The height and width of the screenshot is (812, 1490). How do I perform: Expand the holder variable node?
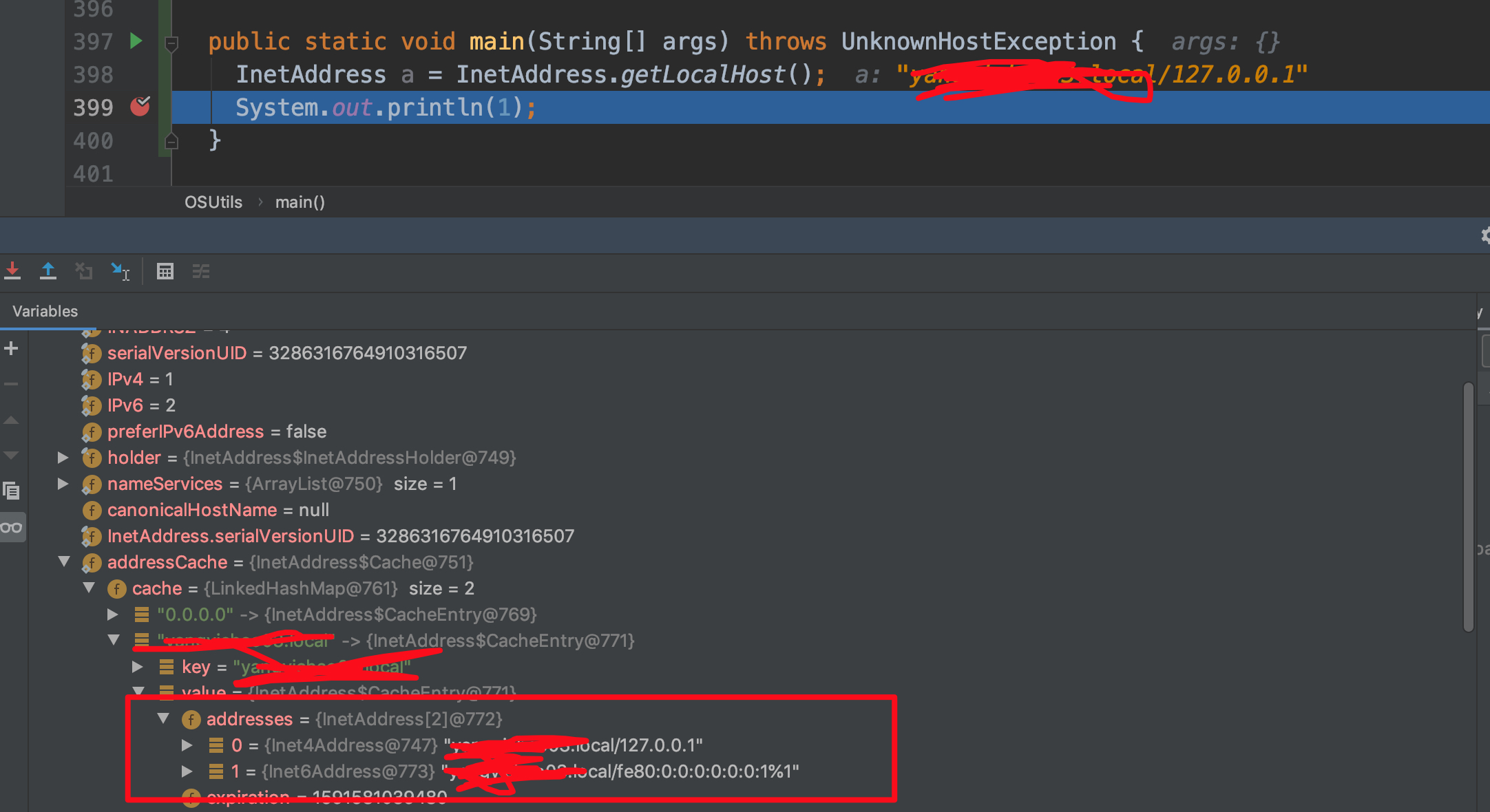click(x=63, y=458)
